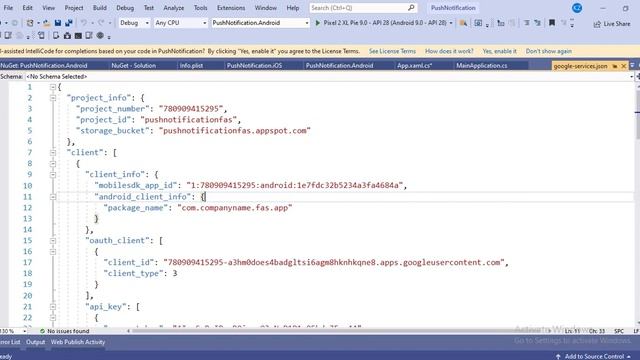Screen dimensions: 640x360
Task: Click the window layout toolbar icon
Action: [478, 23]
